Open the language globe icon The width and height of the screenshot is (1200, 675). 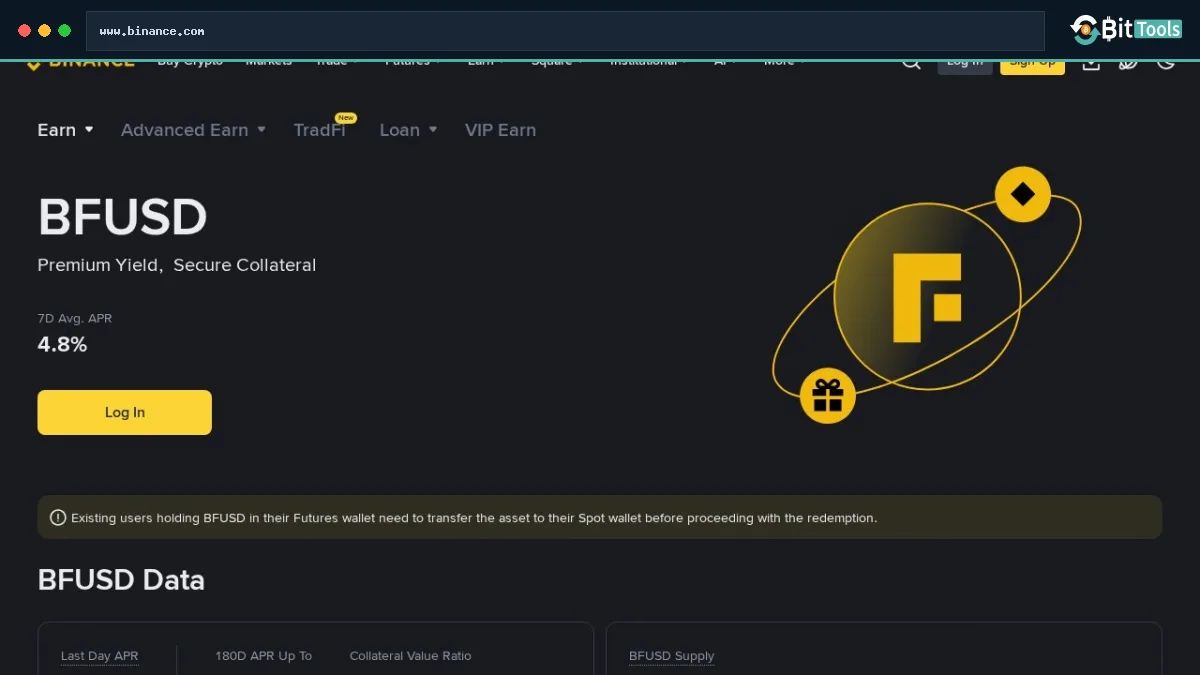point(1128,64)
